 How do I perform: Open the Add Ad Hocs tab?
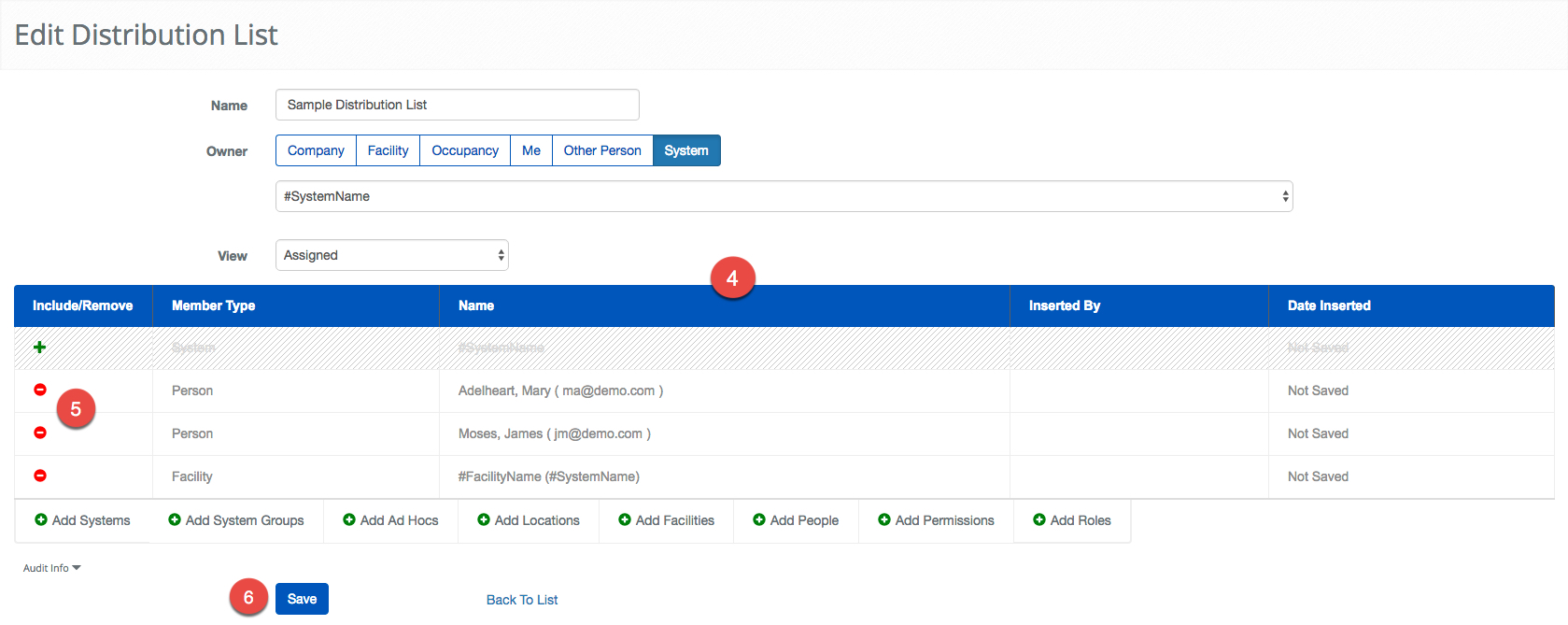point(390,520)
